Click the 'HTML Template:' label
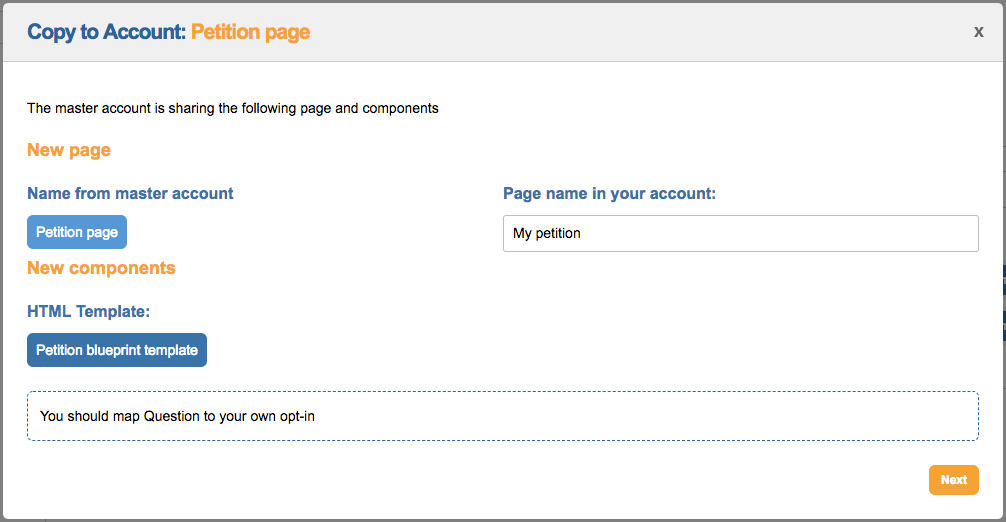 tap(88, 312)
